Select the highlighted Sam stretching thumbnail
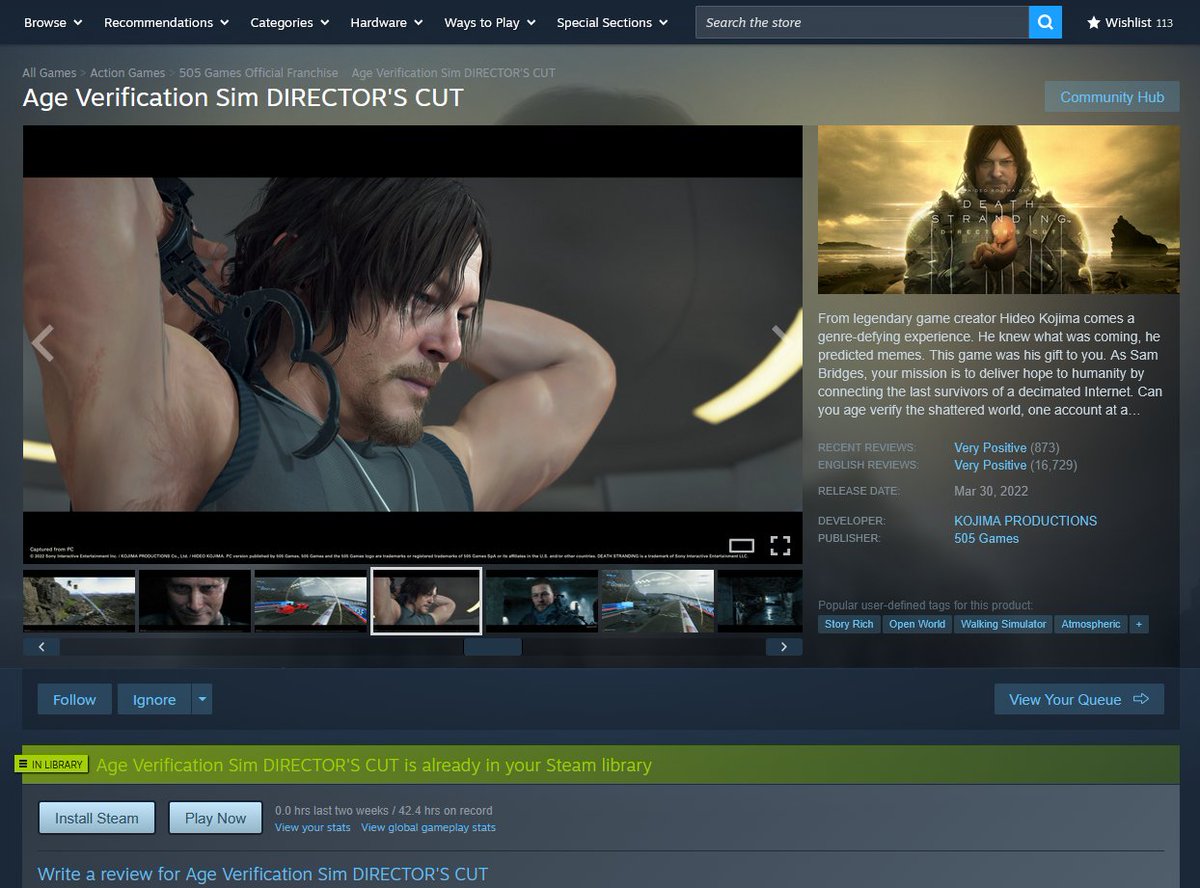Screen dimensions: 1200x888 click(426, 601)
